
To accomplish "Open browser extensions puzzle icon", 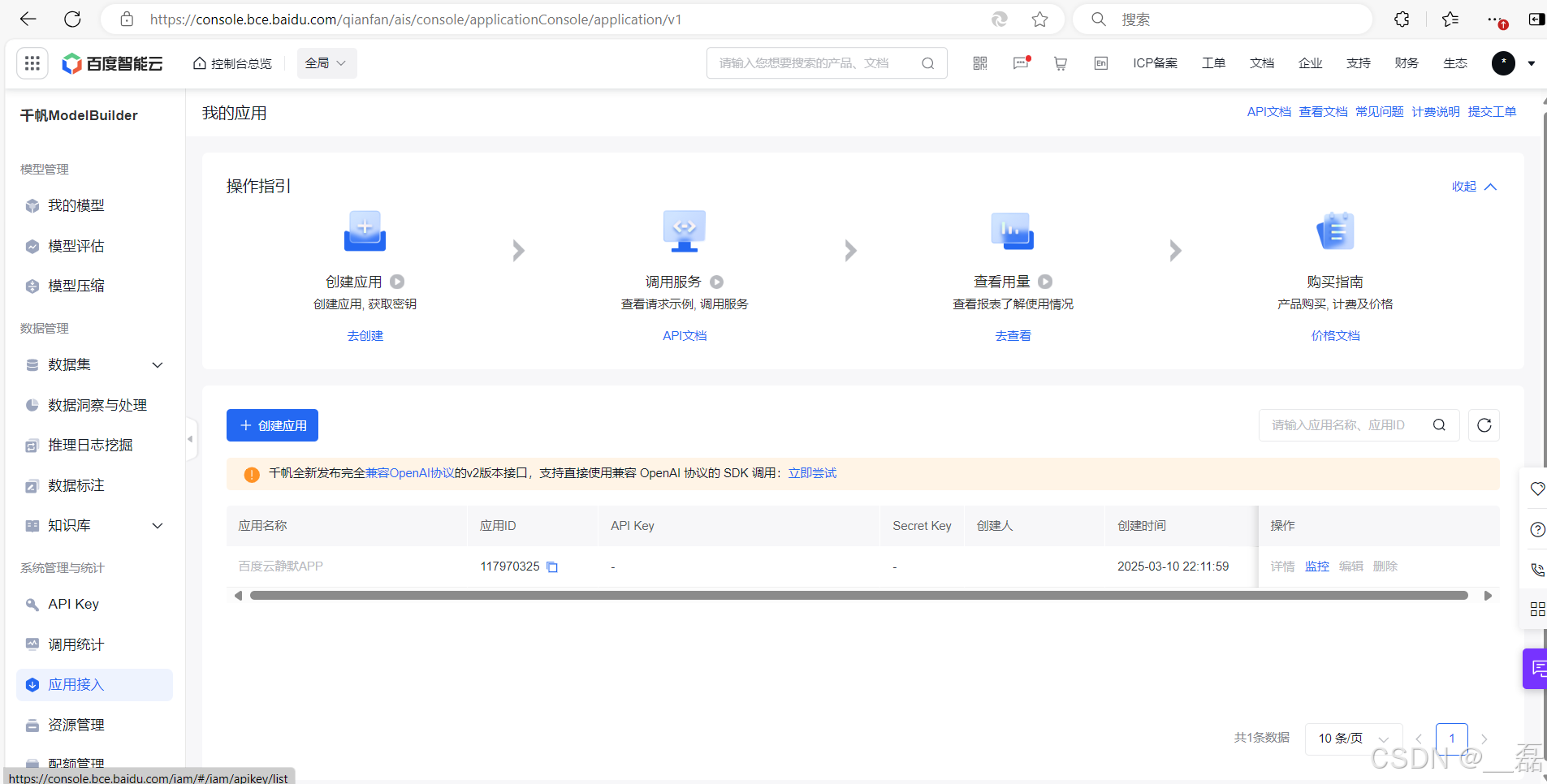I will point(1402,19).
